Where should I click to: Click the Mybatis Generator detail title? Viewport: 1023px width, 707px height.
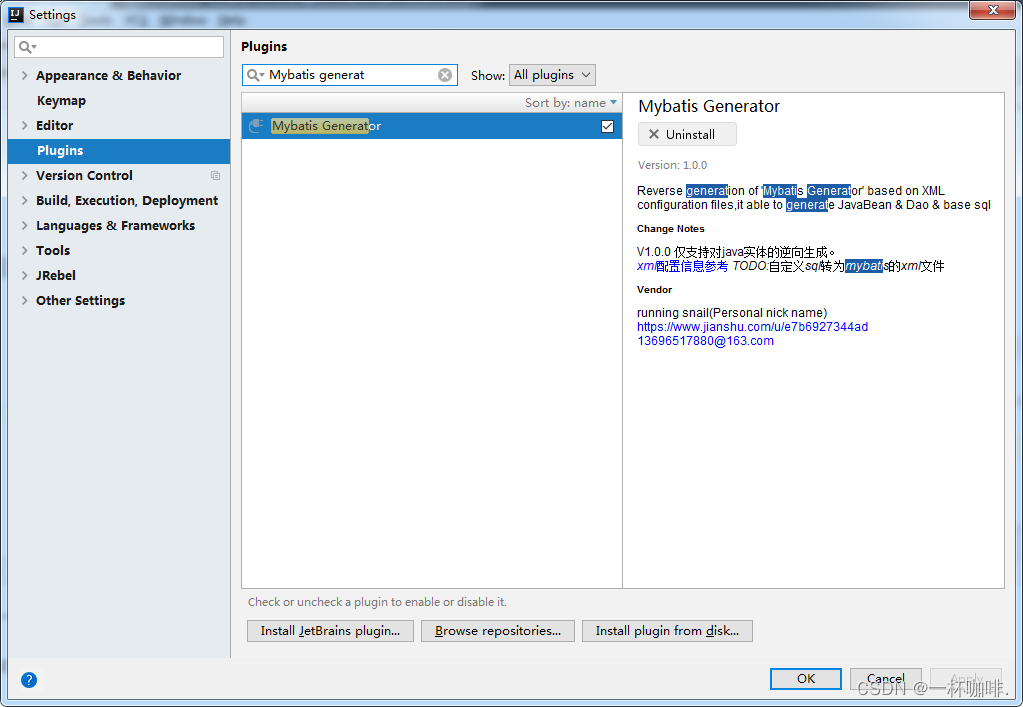[x=709, y=106]
